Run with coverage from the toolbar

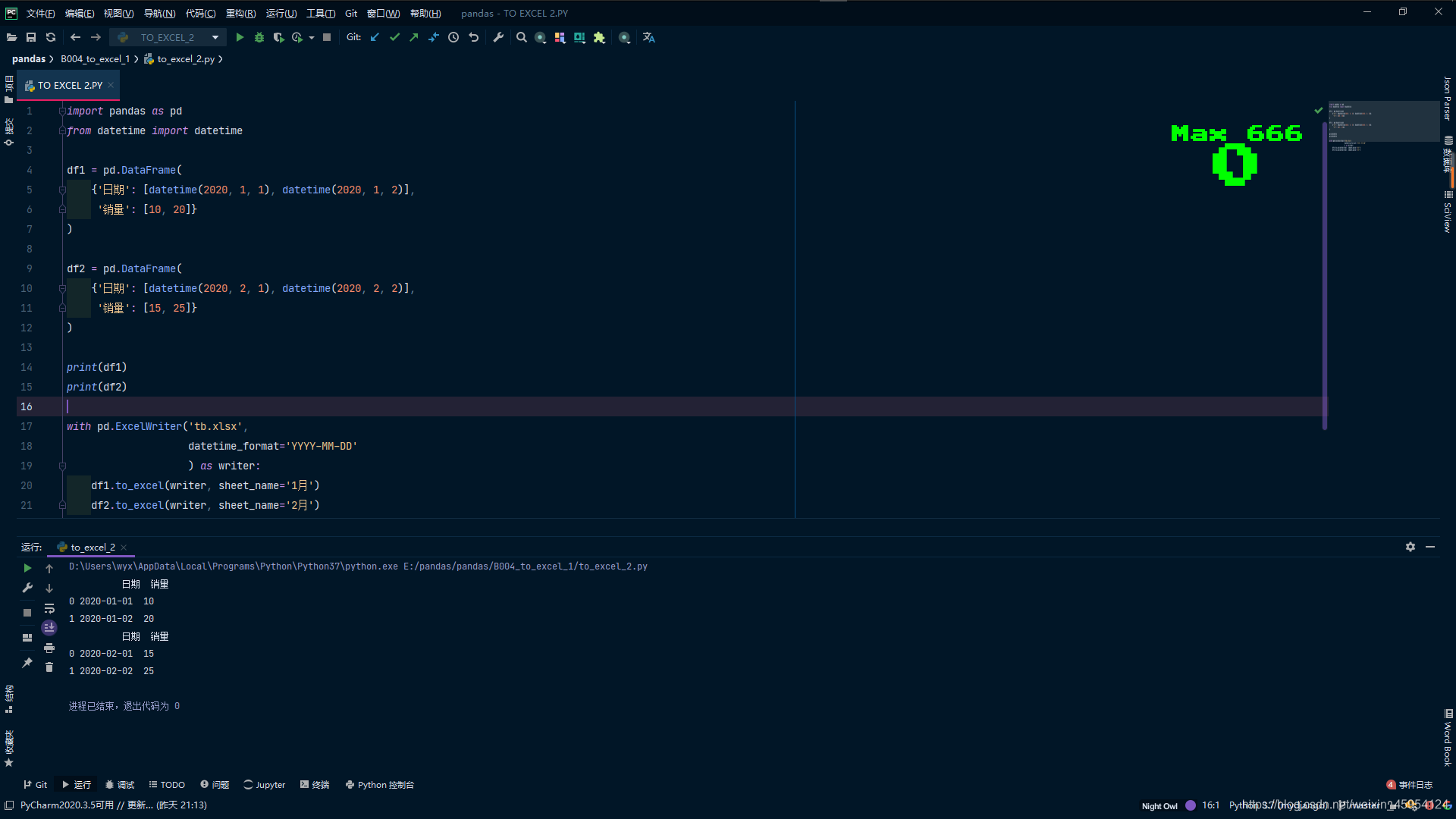coord(278,37)
